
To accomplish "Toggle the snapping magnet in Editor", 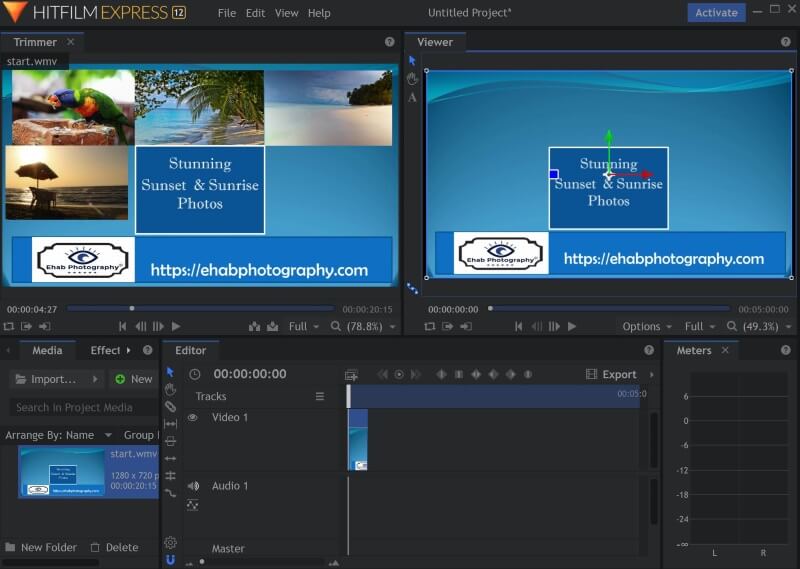I will pyautogui.click(x=170, y=560).
